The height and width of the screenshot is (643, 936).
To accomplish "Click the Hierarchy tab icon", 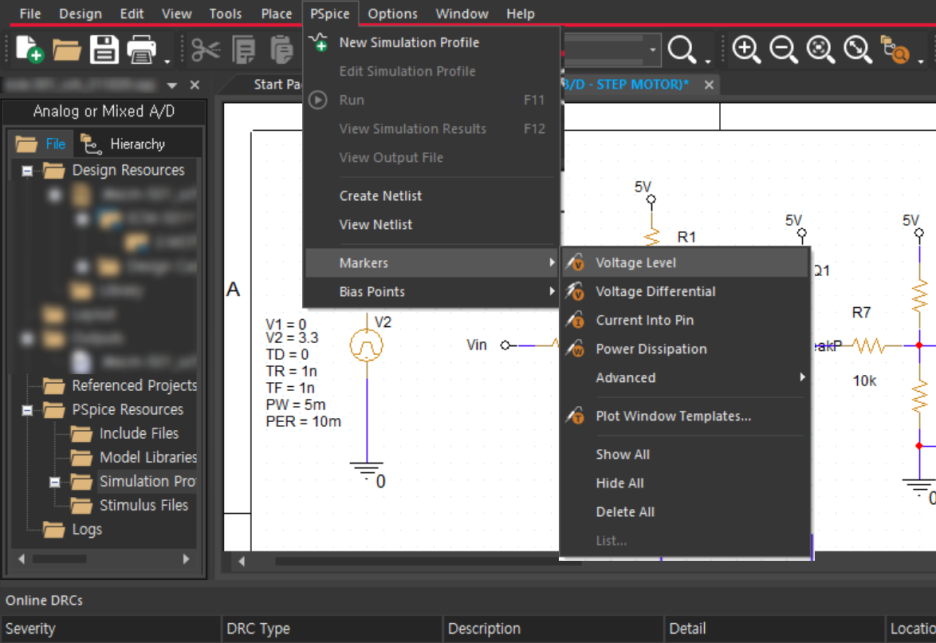I will click(91, 144).
